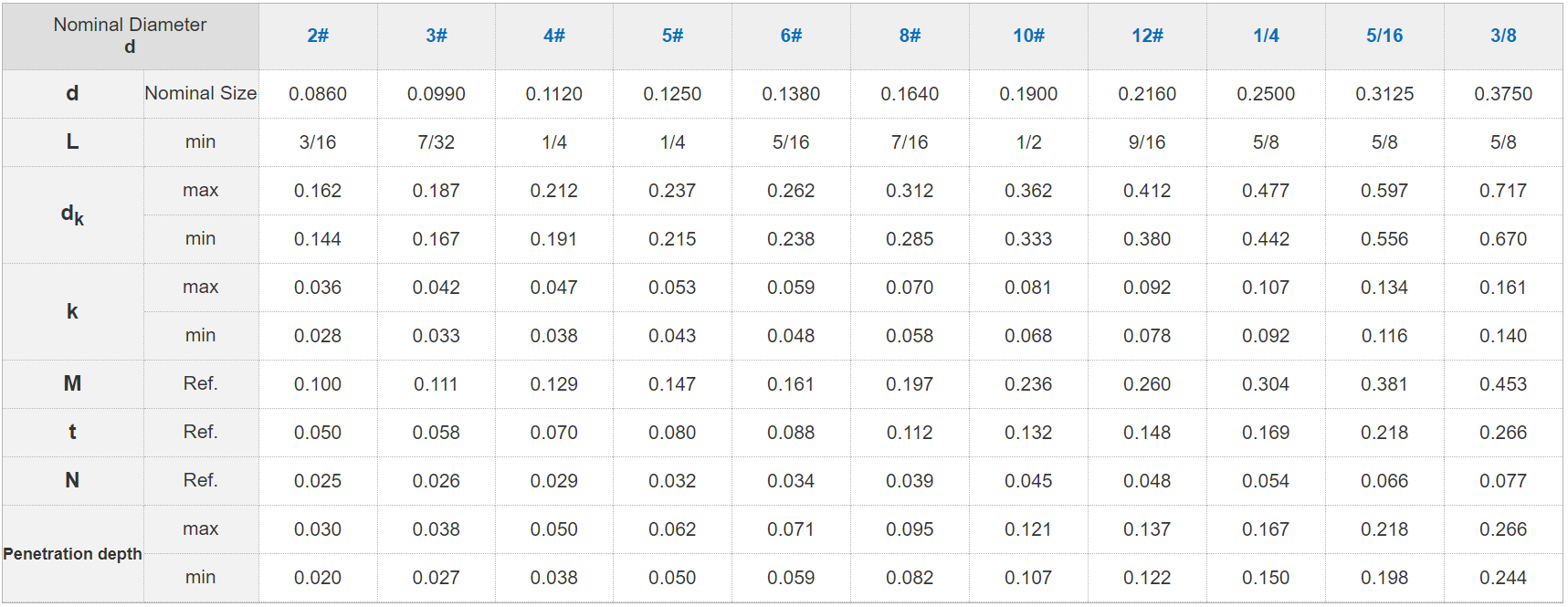This screenshot has height=607, width=1568.
Task: Click the 0.0860 nominal size value
Action: [318, 94]
